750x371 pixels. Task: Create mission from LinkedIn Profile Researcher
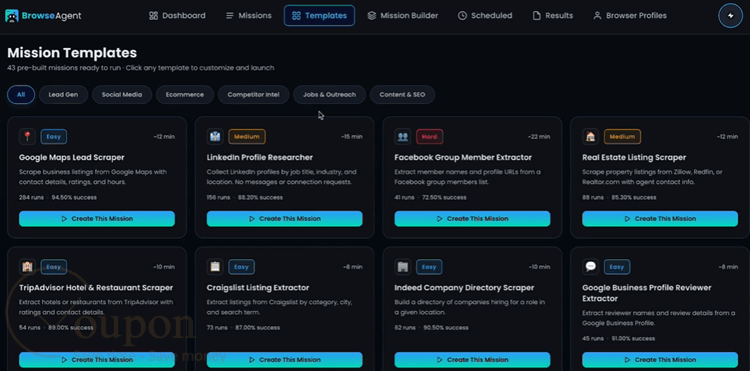285,218
